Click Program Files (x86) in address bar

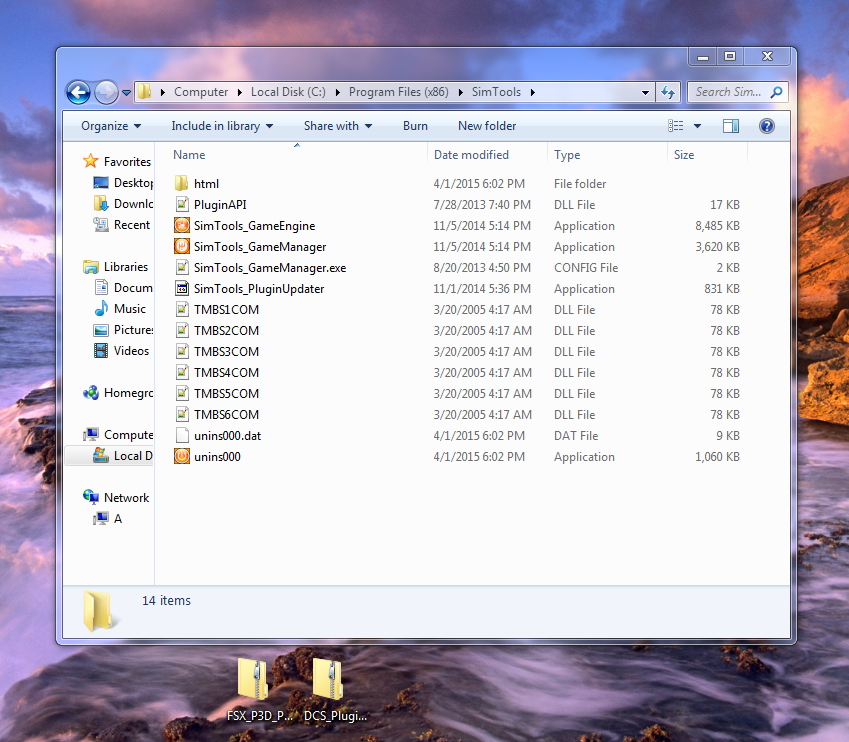click(398, 92)
